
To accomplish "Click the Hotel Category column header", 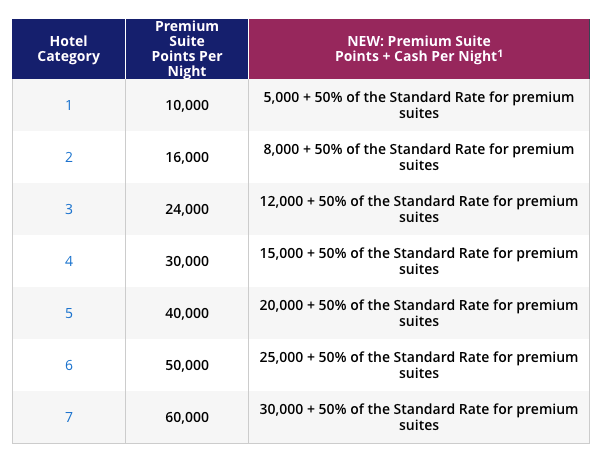I will tap(69, 48).
